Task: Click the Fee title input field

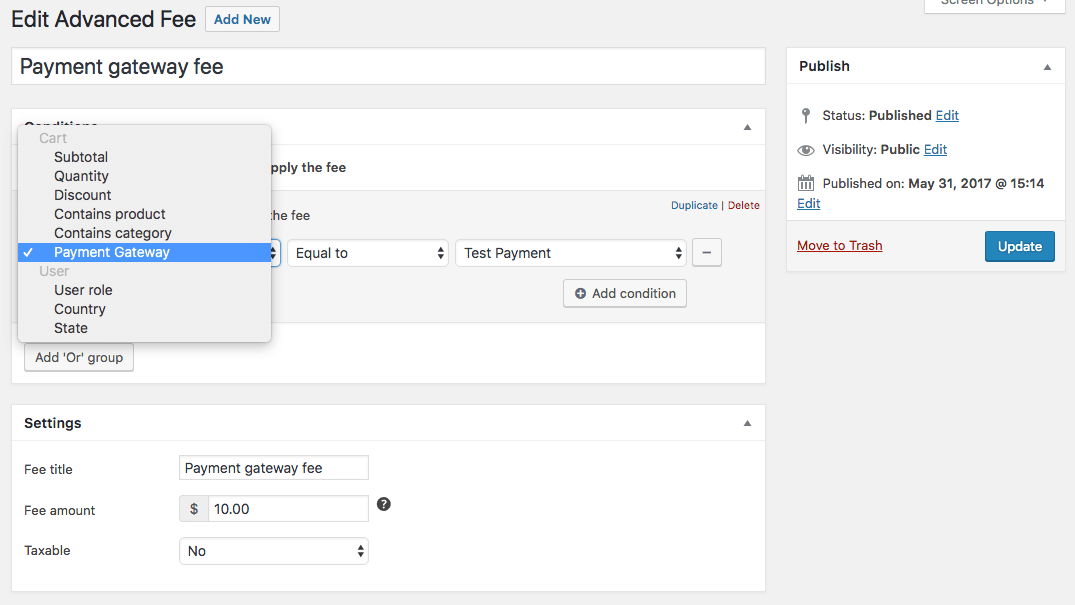Action: click(x=274, y=468)
